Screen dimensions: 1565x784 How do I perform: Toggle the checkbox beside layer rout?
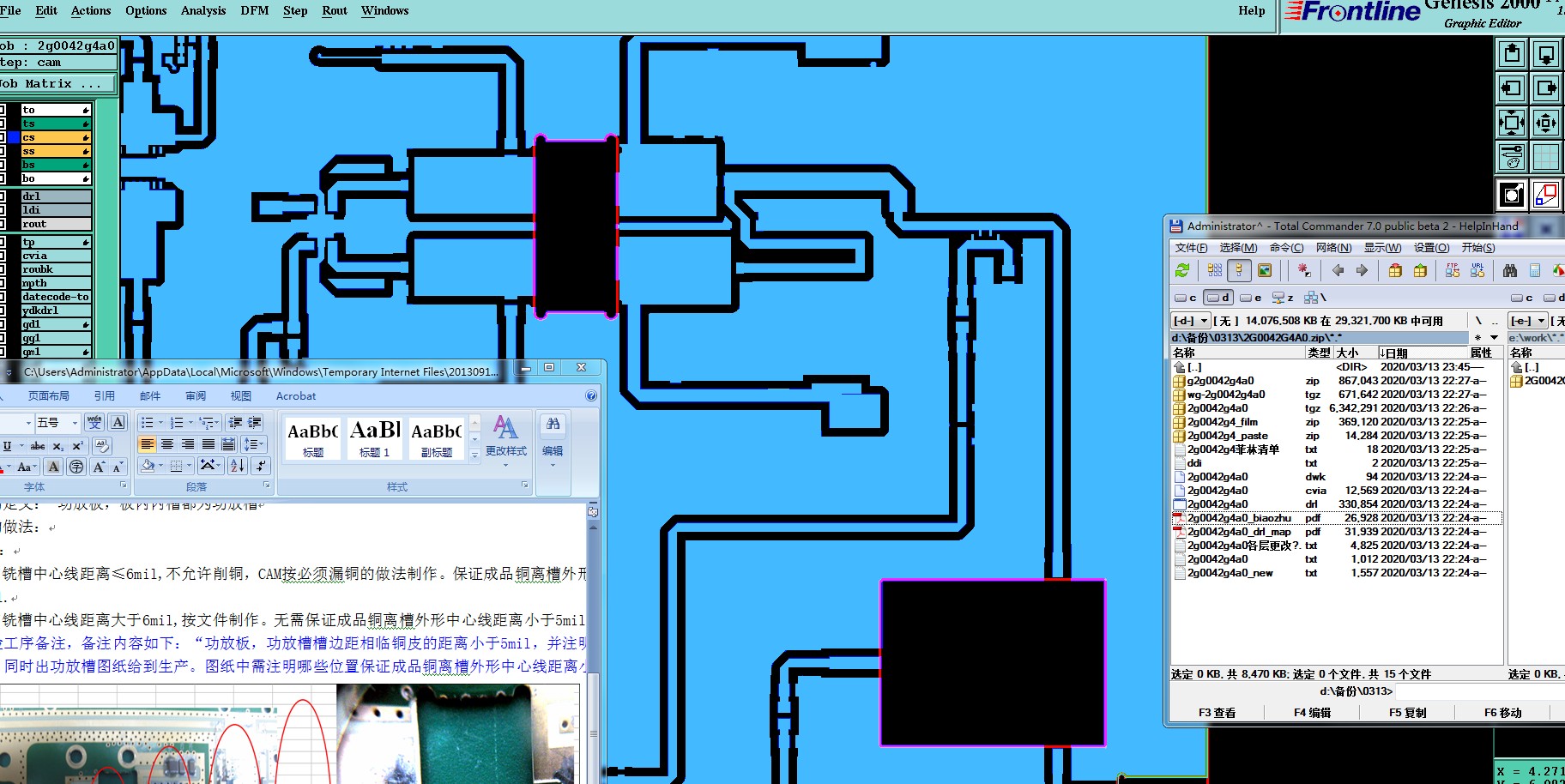(3, 224)
